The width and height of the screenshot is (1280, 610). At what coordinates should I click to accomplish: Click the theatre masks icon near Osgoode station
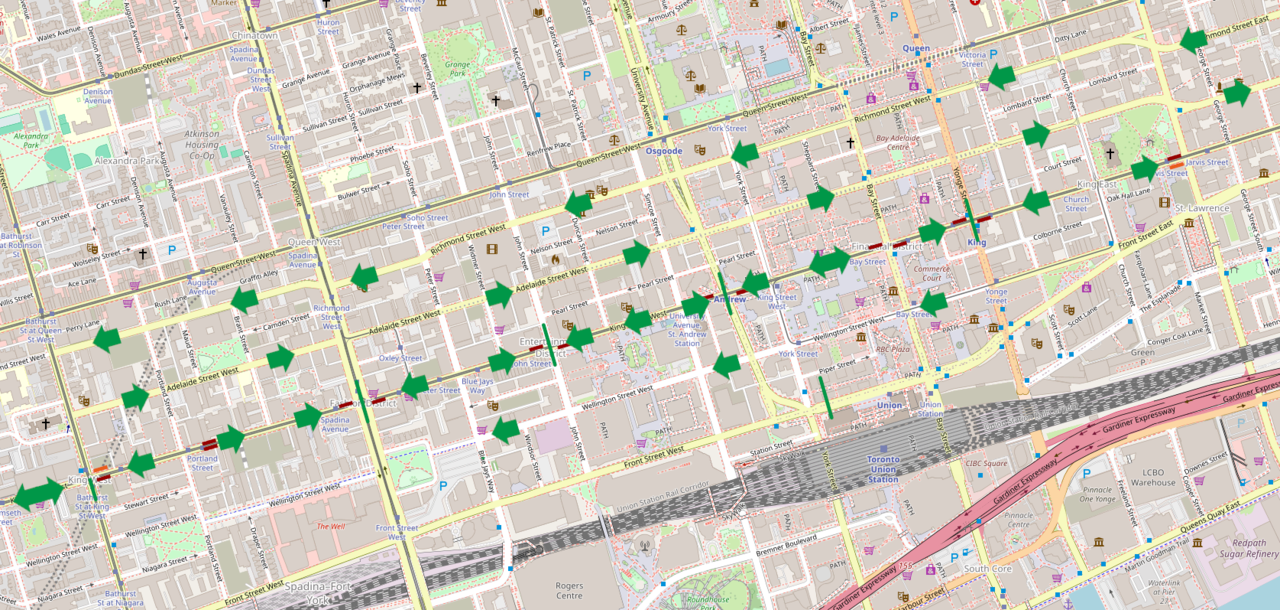[699, 149]
